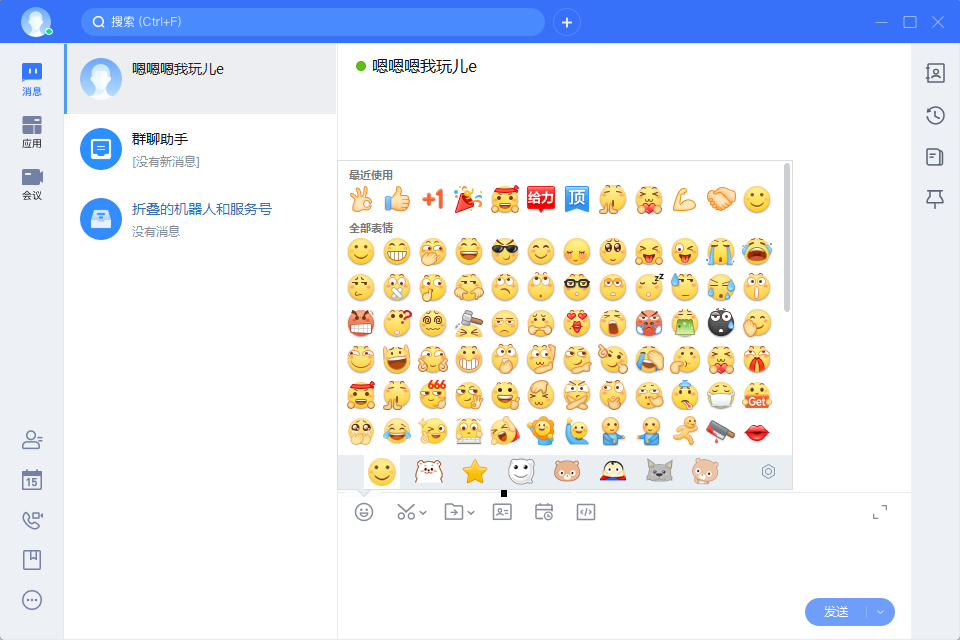This screenshot has height=640, width=960.
Task: Open chat history clock icon
Action: tap(935, 115)
